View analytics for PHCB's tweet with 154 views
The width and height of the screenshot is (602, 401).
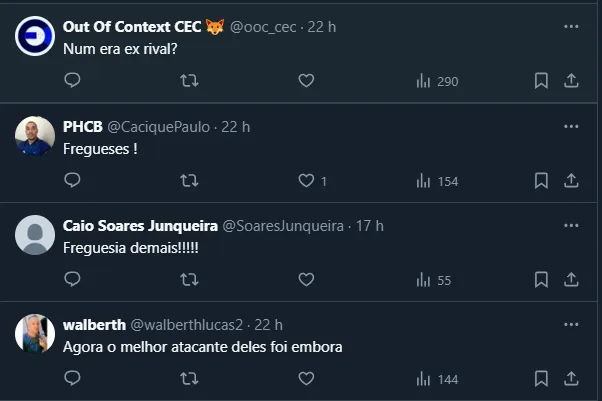436,181
